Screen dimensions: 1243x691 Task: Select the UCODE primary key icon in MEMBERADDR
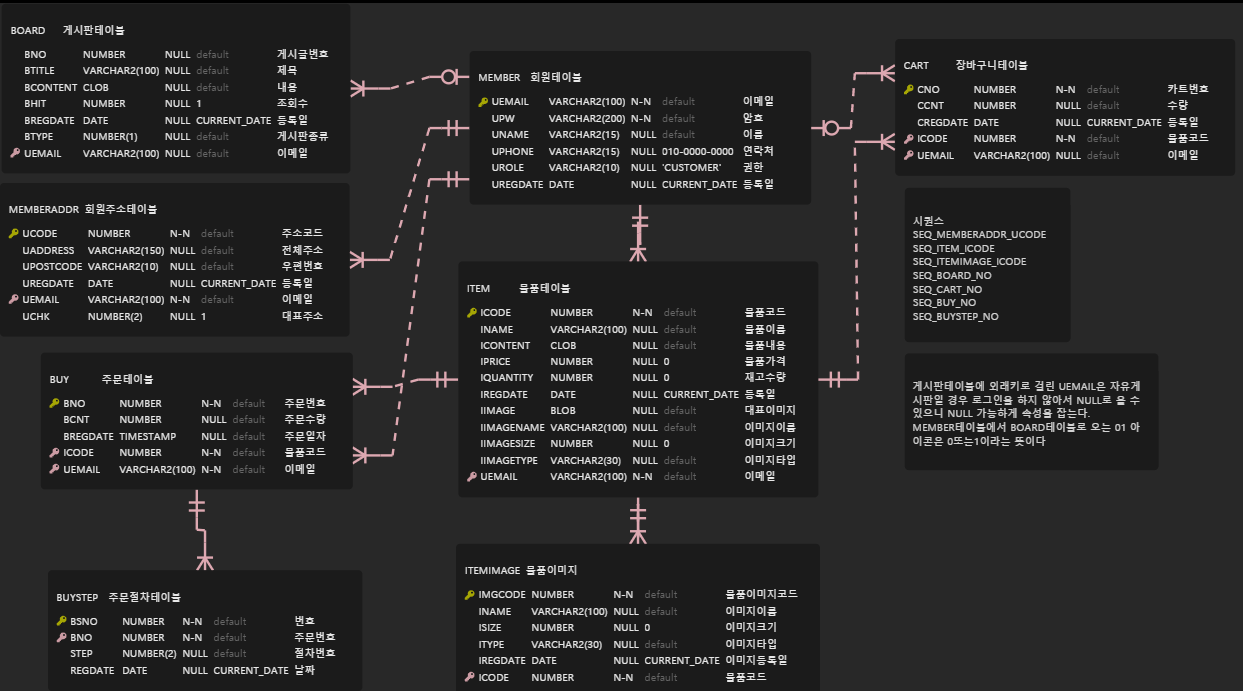pyautogui.click(x=13, y=233)
